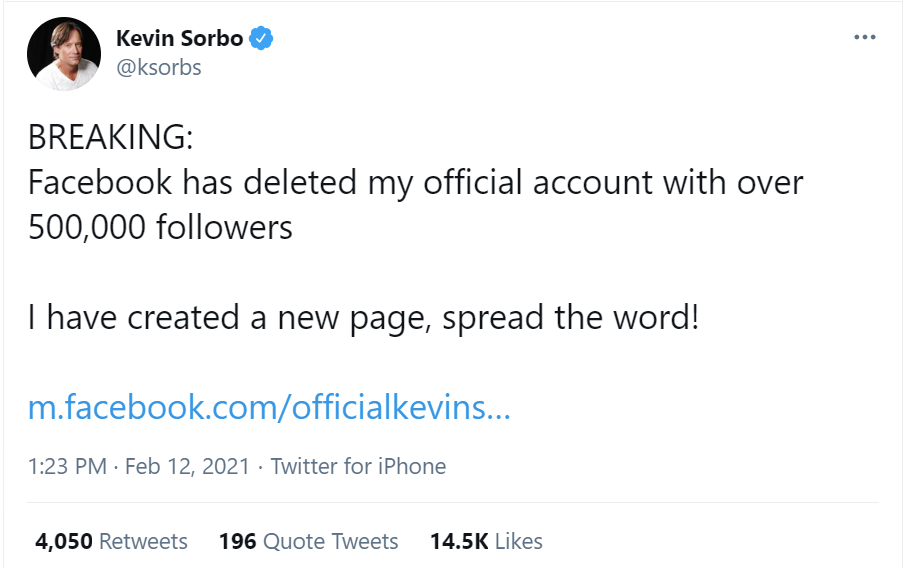Click the 196 quote tweet count
The height and width of the screenshot is (568, 908).
(237, 541)
